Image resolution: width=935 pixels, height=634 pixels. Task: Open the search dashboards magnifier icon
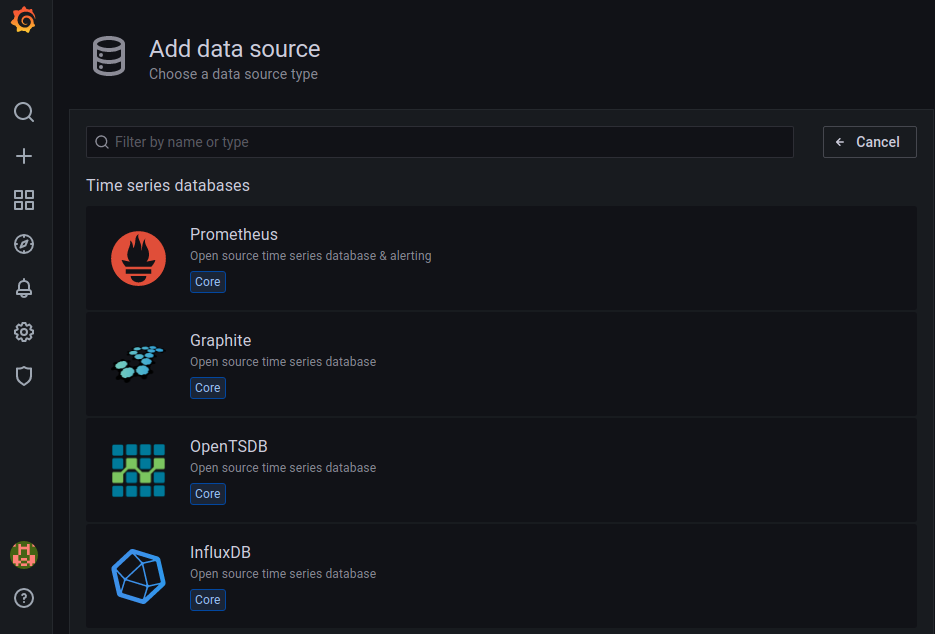pos(24,112)
